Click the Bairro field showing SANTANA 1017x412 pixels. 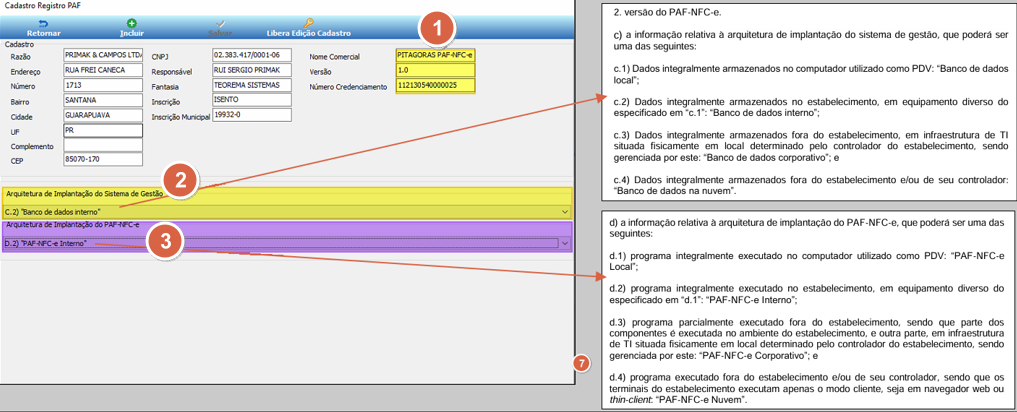tap(102, 101)
